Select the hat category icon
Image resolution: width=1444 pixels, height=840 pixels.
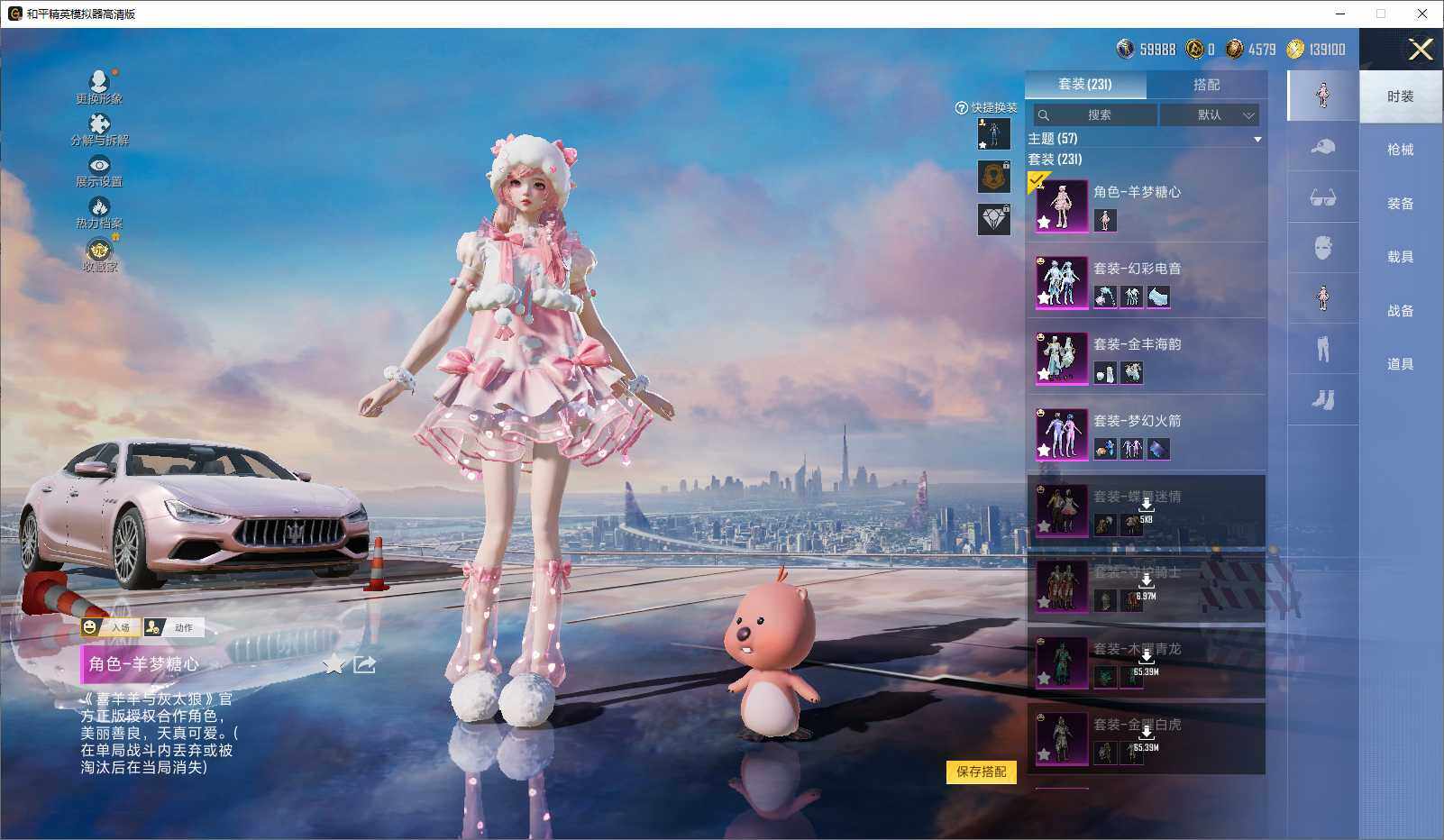(x=1322, y=146)
